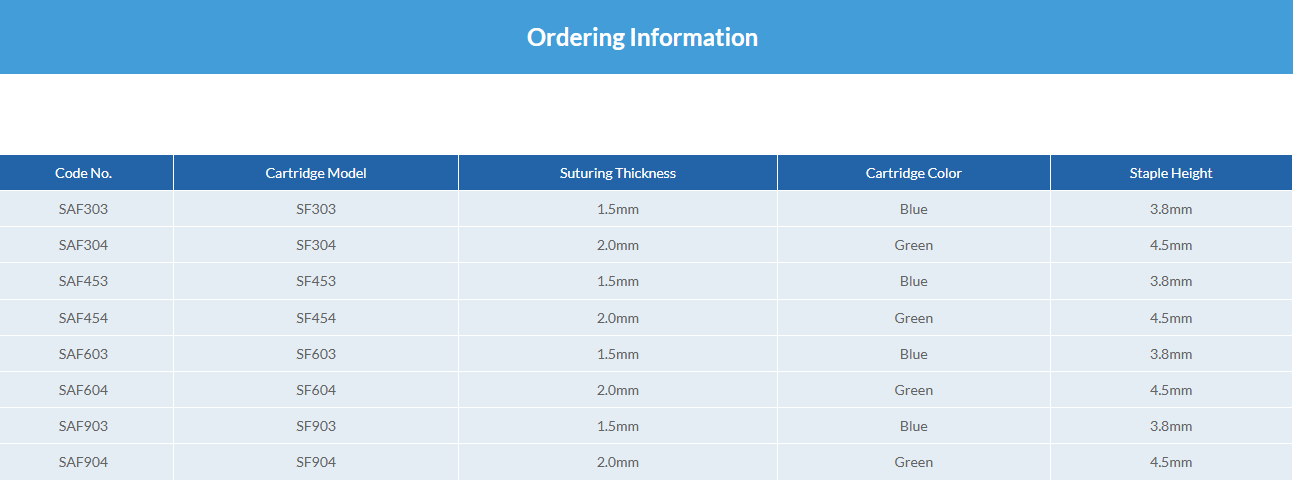Select the 4.5mm staple height for SAF904

tap(1171, 462)
